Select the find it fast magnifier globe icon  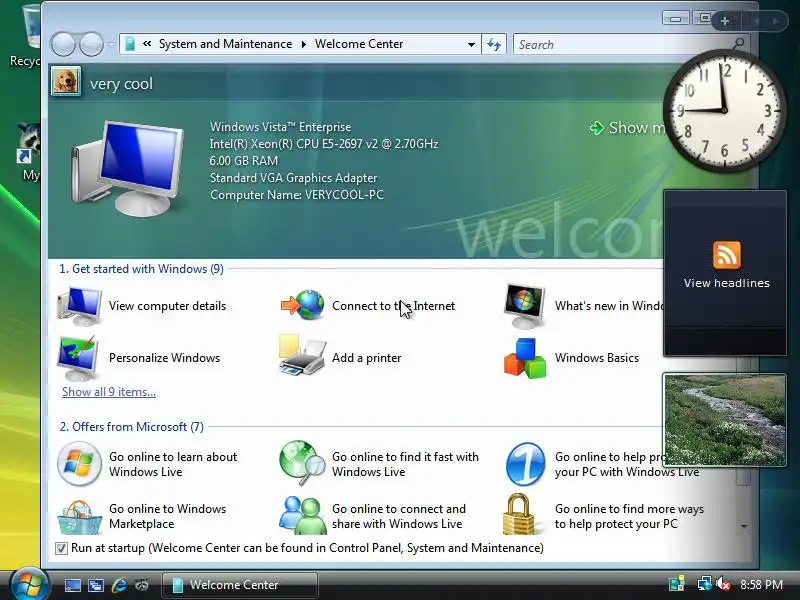click(302, 463)
